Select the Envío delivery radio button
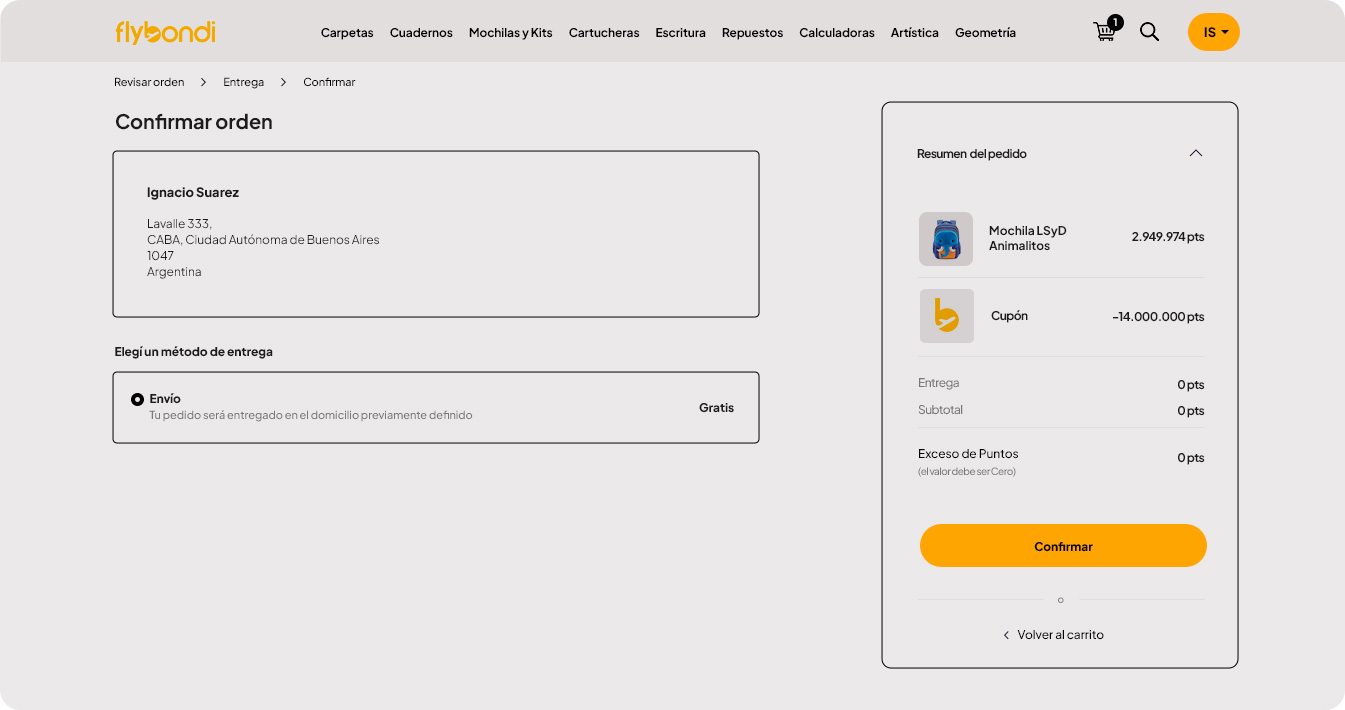This screenshot has width=1345, height=710. [x=138, y=399]
